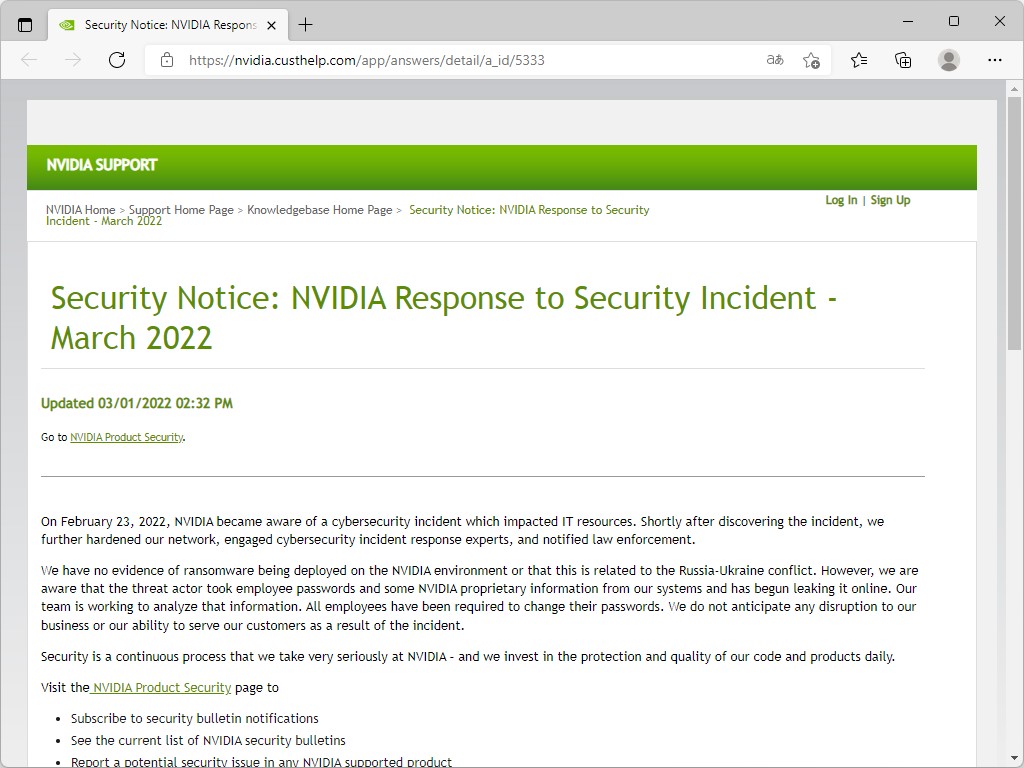
Task: Click 'See the current list of NVIDIA security bulletins'
Action: tap(208, 741)
